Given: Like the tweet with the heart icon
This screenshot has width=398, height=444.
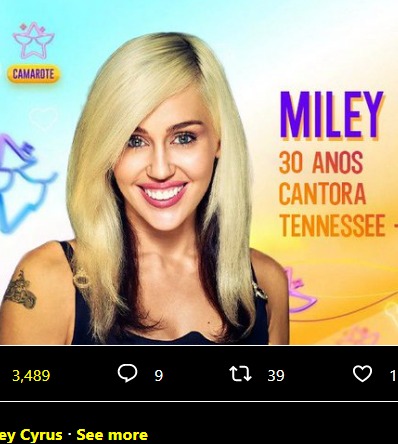Looking at the screenshot, I should 362,374.
